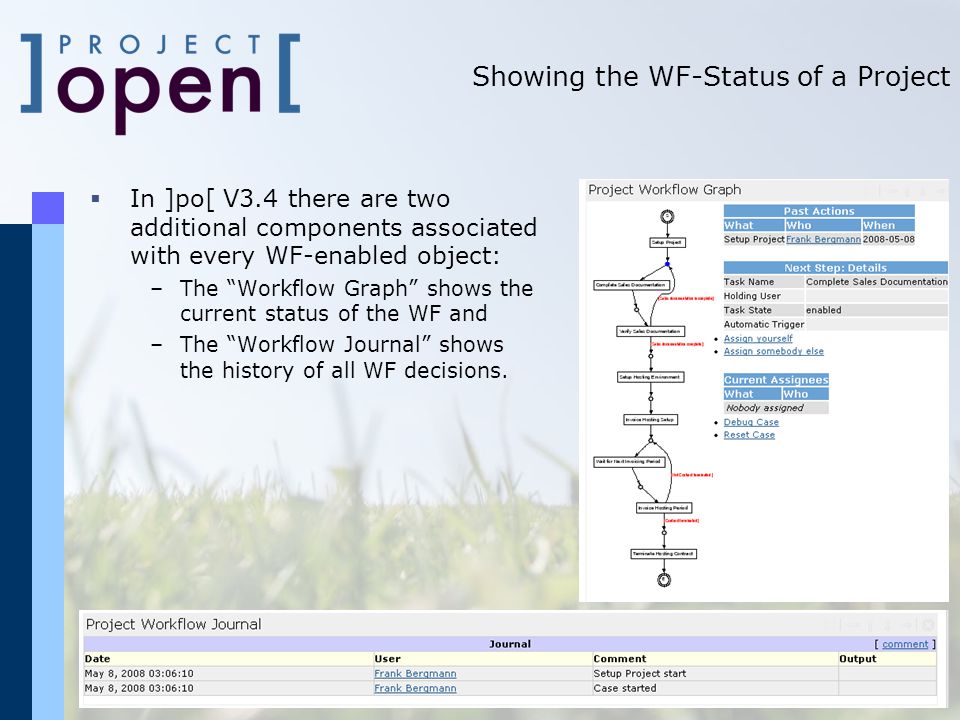Open Frank Bergmann link in Case started row
This screenshot has width=960, height=720.
pos(415,688)
